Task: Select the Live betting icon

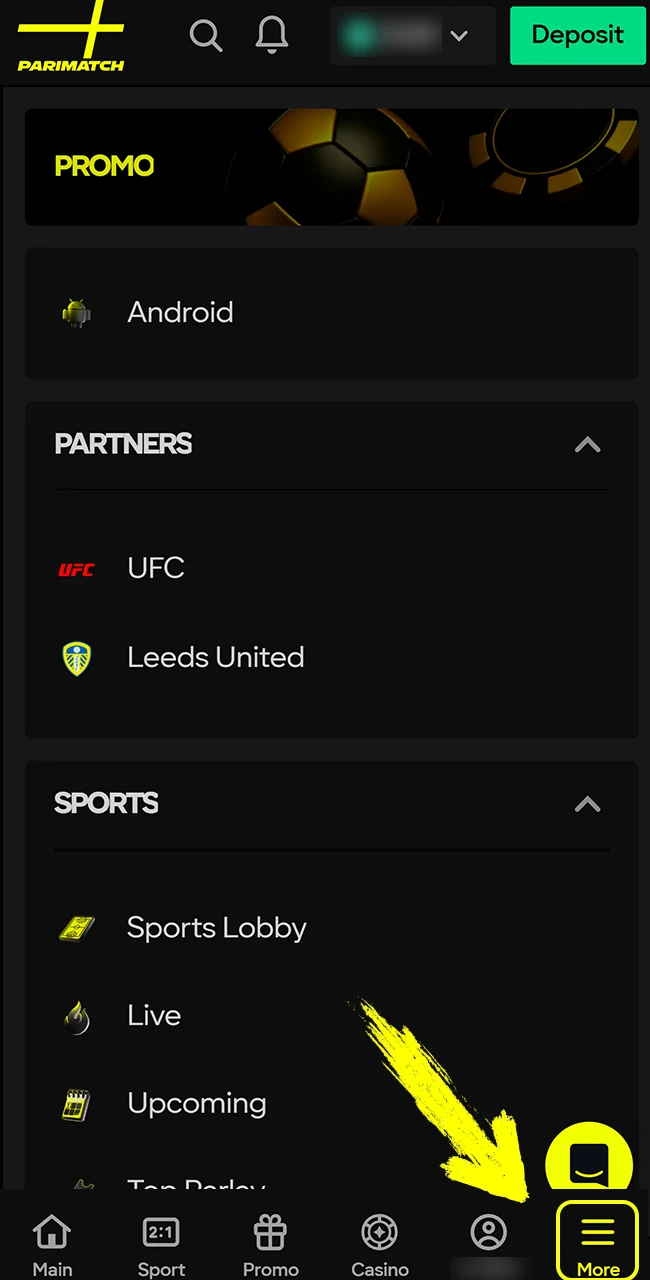Action: pos(77,1015)
